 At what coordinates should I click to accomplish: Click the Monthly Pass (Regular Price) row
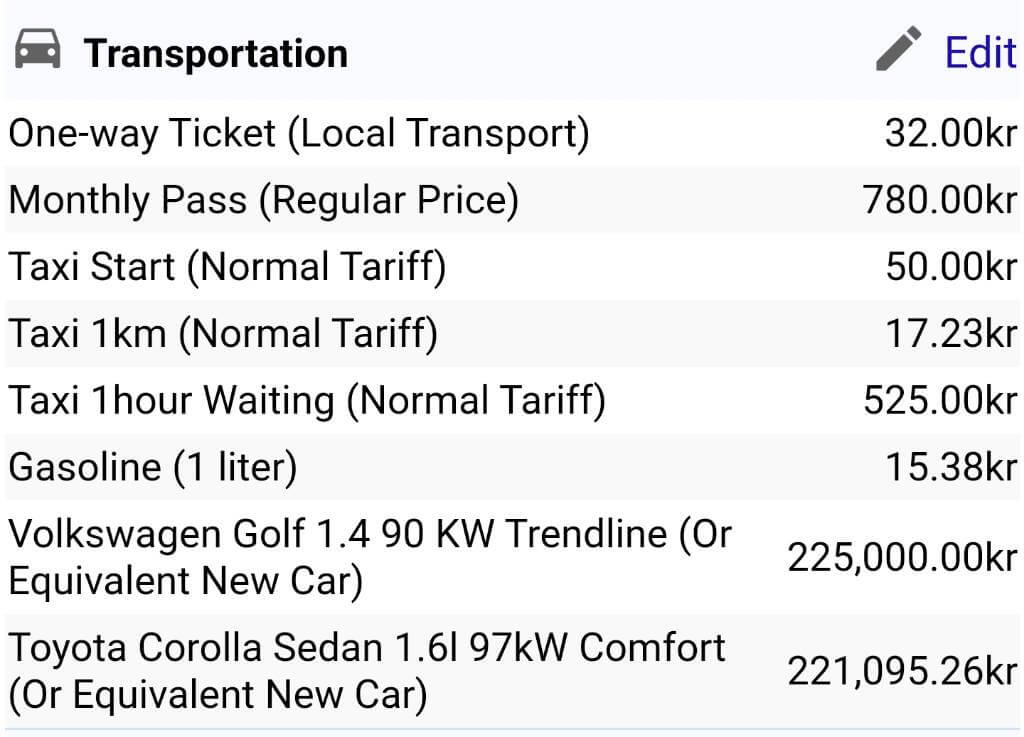coord(512,200)
